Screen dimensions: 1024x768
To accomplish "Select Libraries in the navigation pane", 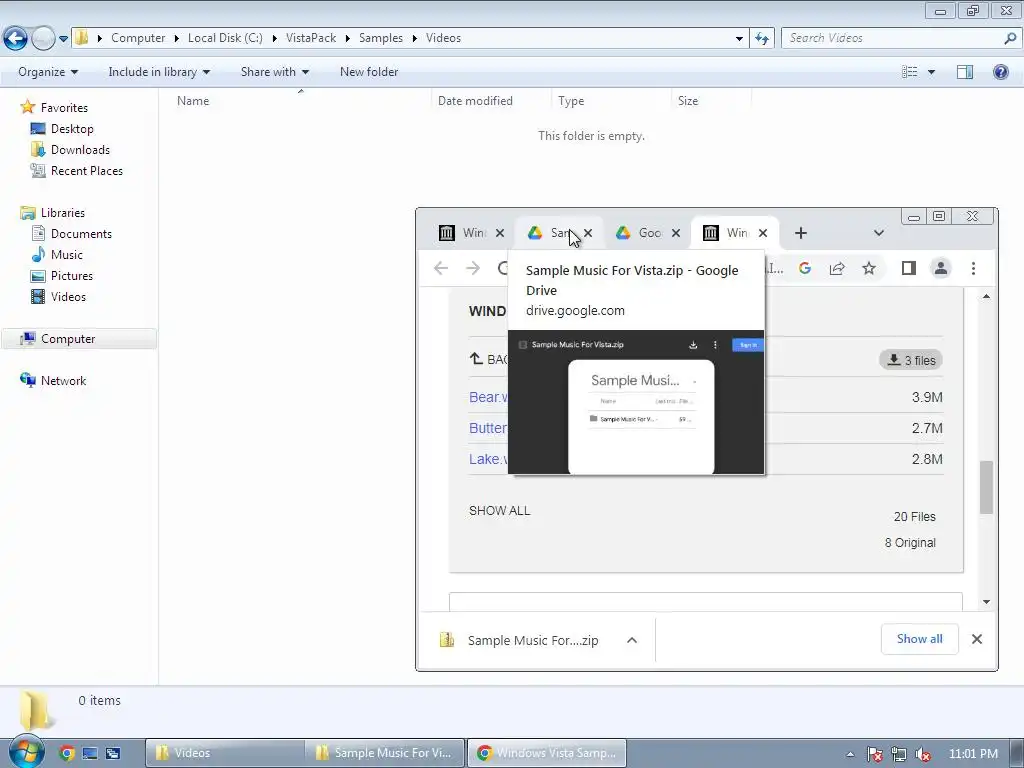I will coord(63,213).
